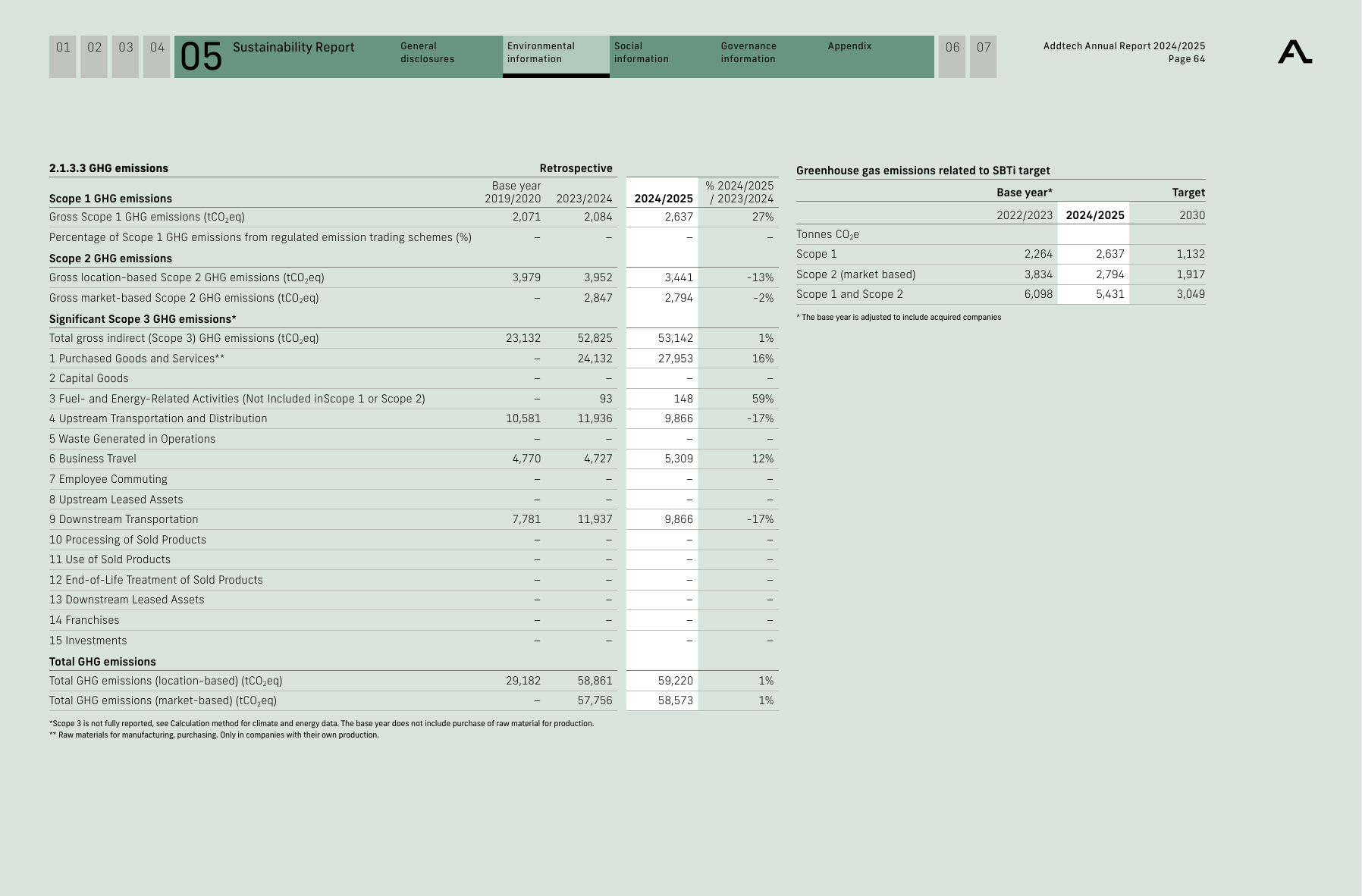The height and width of the screenshot is (896, 1362).
Task: Select Total location-based emissions value 59,220
Action: 676,681
